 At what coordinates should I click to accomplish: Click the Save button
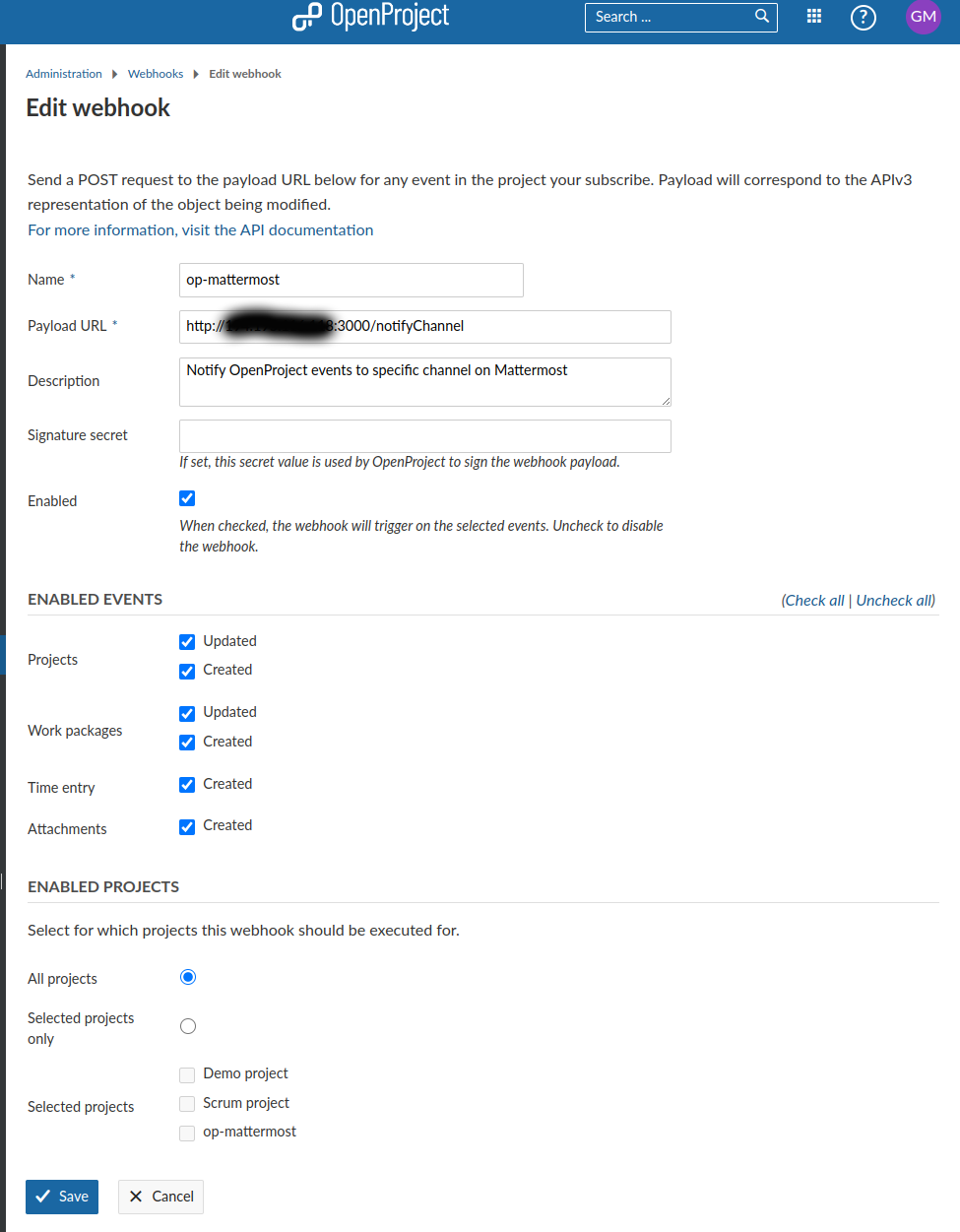point(62,1197)
